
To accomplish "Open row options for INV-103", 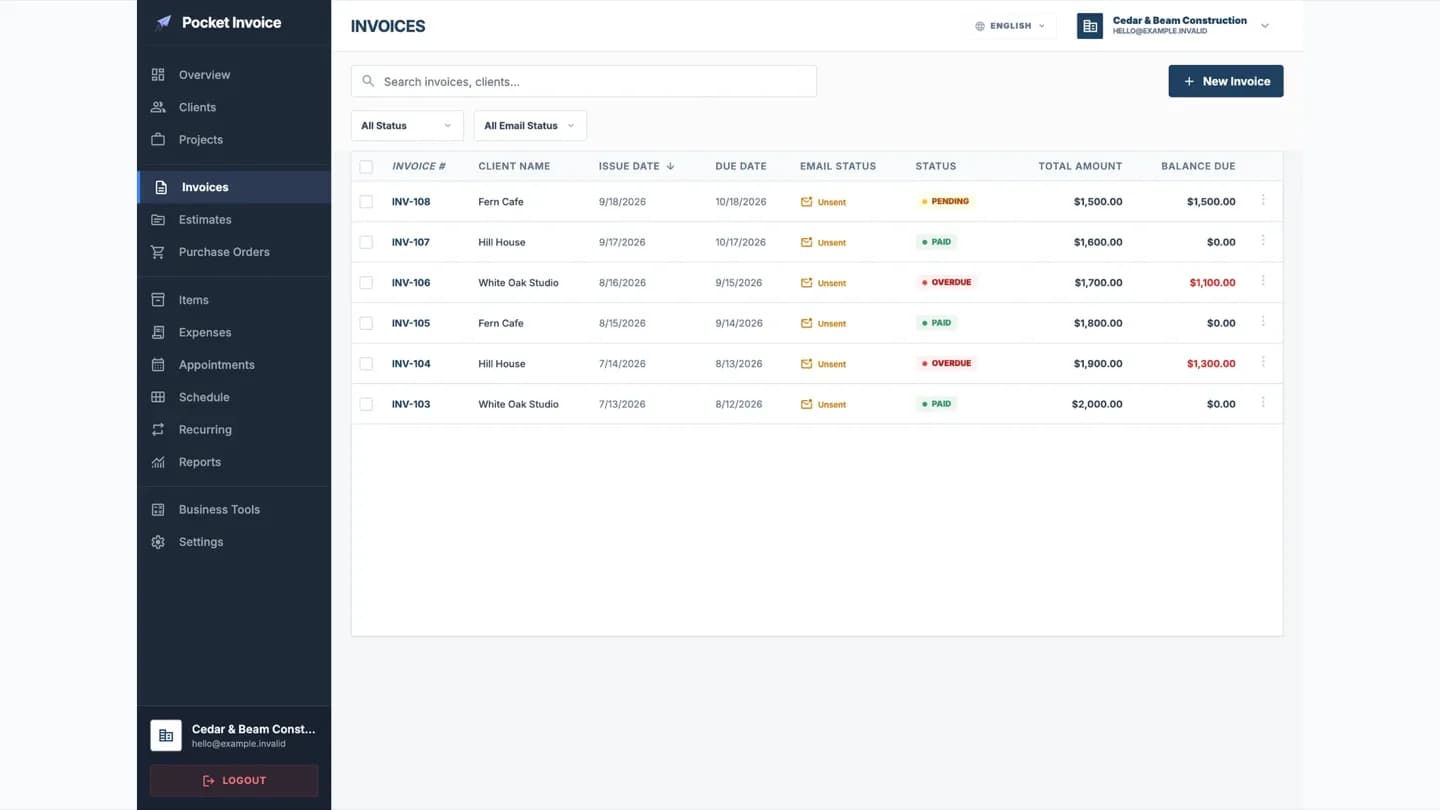I will (x=1263, y=403).
